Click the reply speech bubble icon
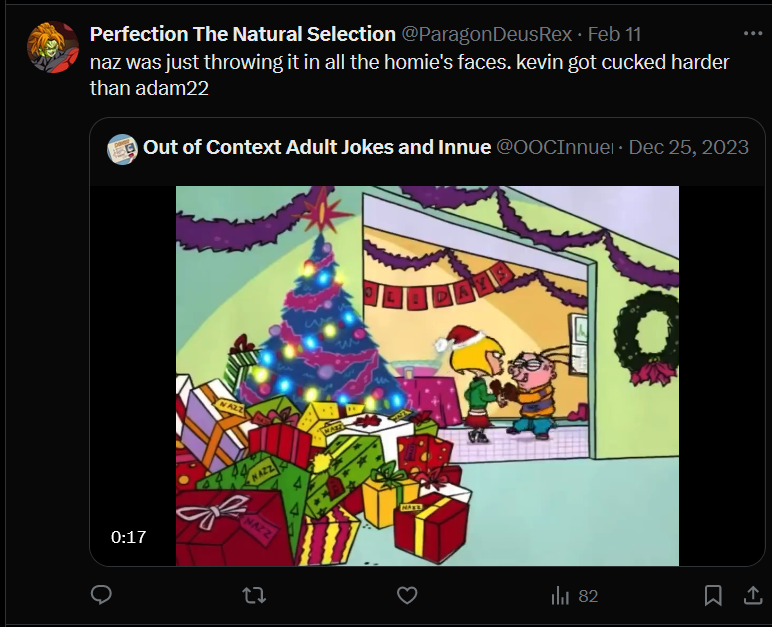The height and width of the screenshot is (627, 772). click(101, 596)
